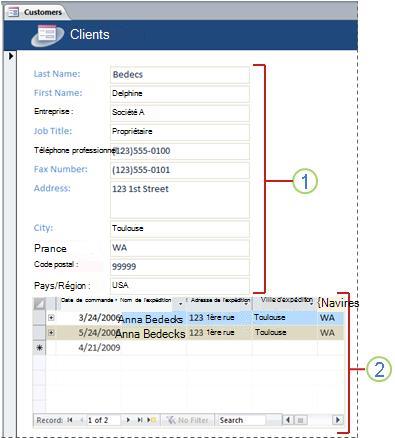Click the Date de commande column header
The image size is (395, 438).
pyautogui.click(x=87, y=300)
